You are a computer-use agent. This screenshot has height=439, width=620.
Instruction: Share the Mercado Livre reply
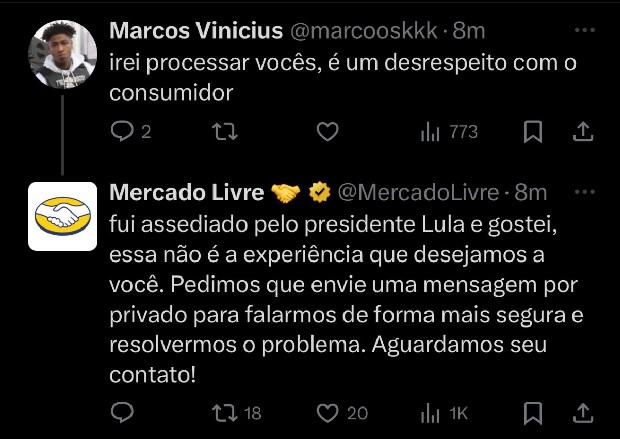tap(583, 412)
